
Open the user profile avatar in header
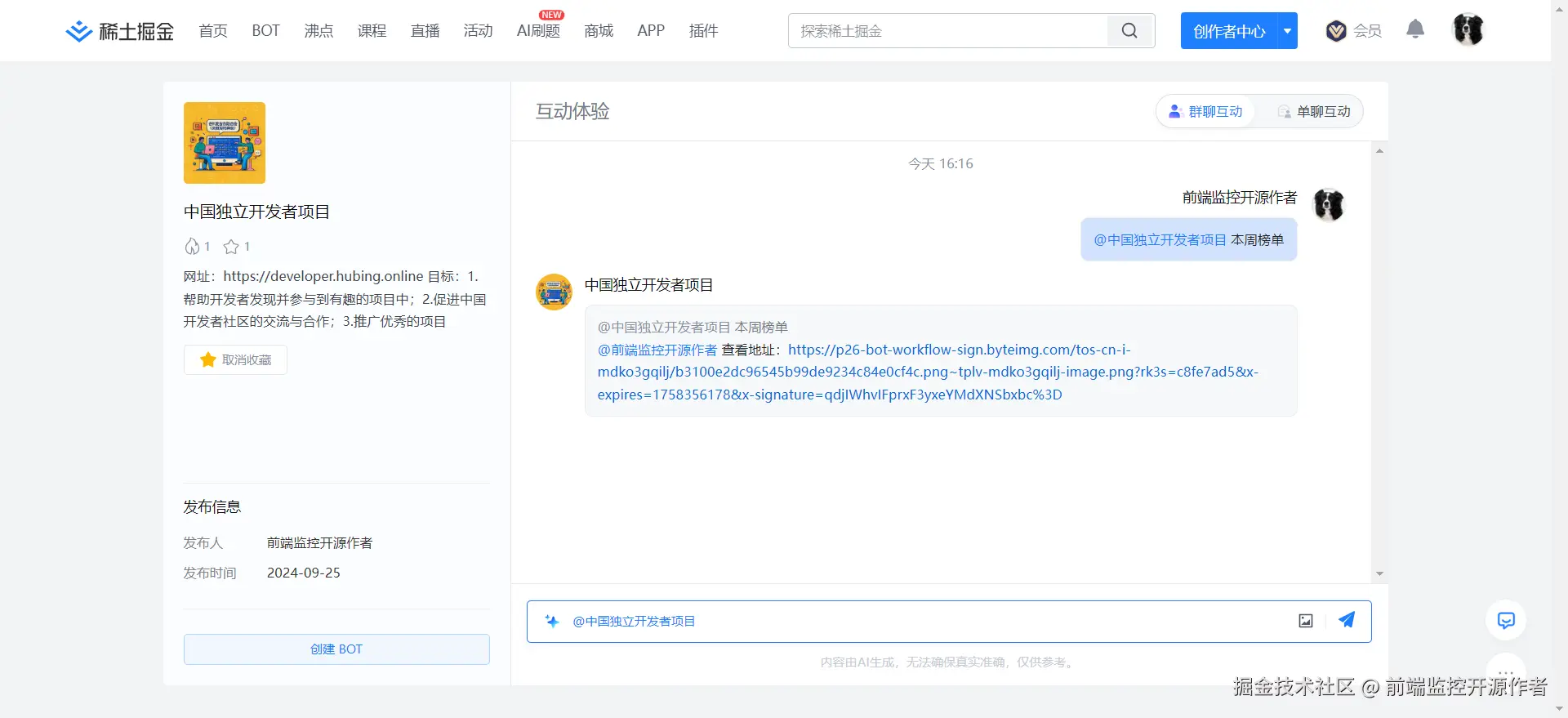(x=1468, y=30)
